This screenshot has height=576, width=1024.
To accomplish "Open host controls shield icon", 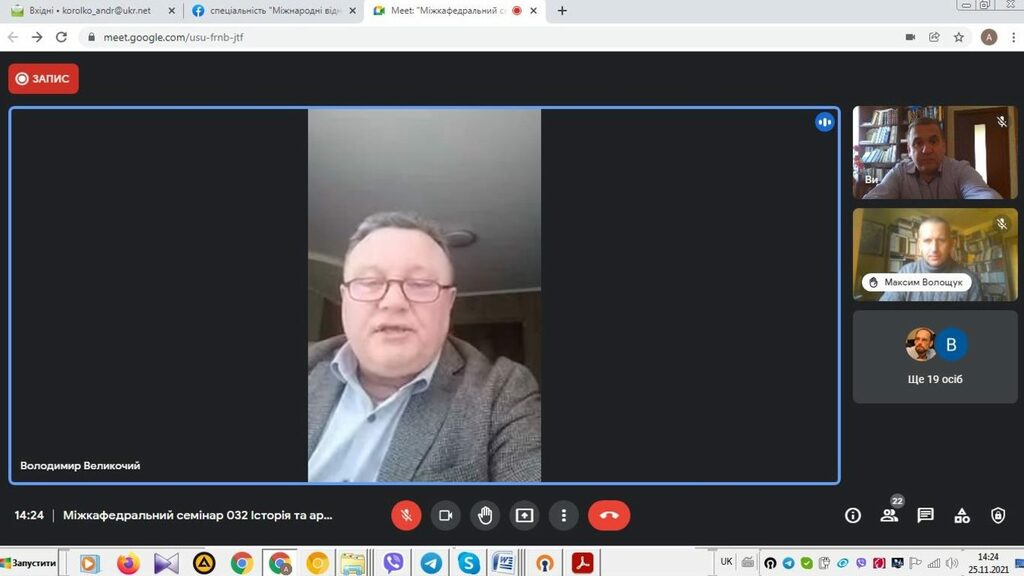I will (x=997, y=515).
